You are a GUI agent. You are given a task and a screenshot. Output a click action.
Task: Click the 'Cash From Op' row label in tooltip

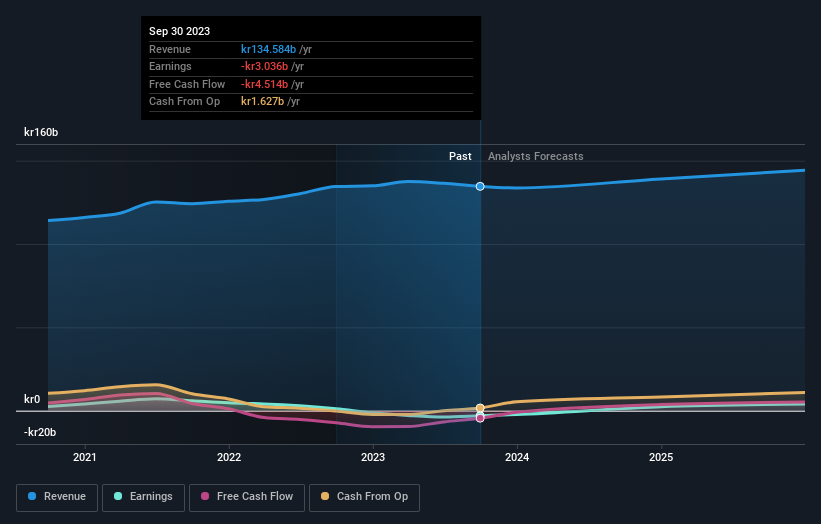click(x=184, y=102)
